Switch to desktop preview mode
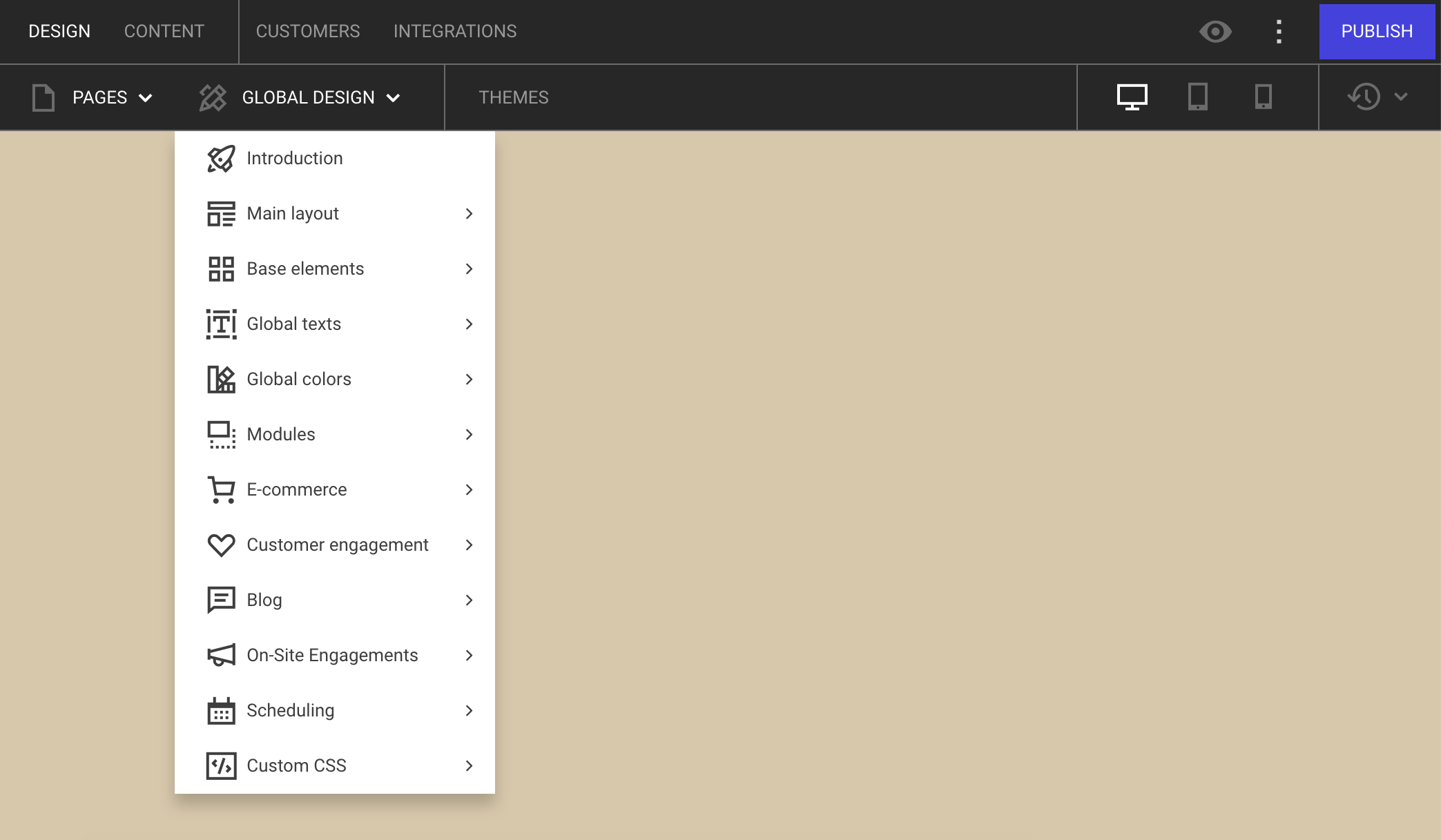The height and width of the screenshot is (840, 1441). click(1132, 97)
